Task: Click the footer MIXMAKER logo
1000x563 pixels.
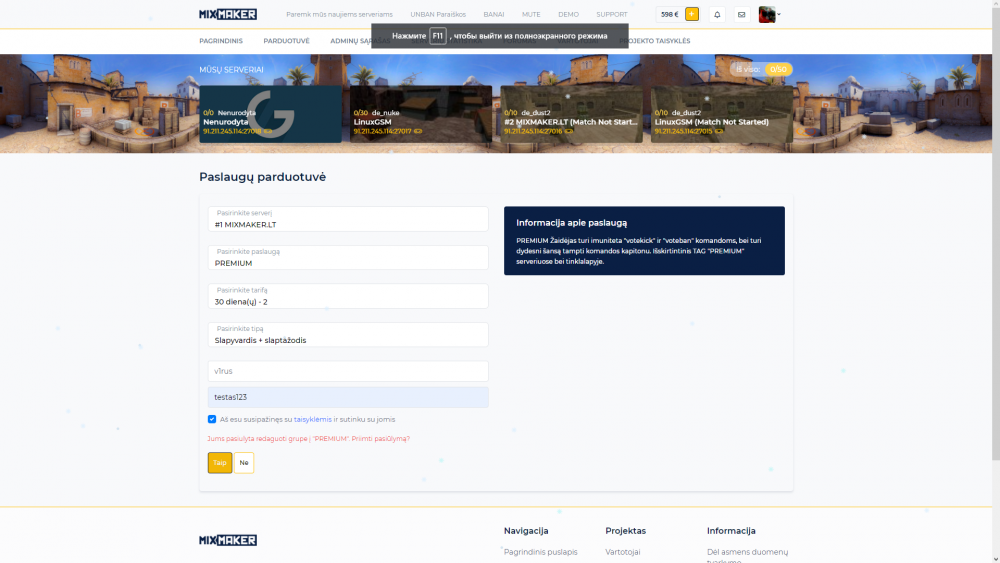Action: point(228,540)
